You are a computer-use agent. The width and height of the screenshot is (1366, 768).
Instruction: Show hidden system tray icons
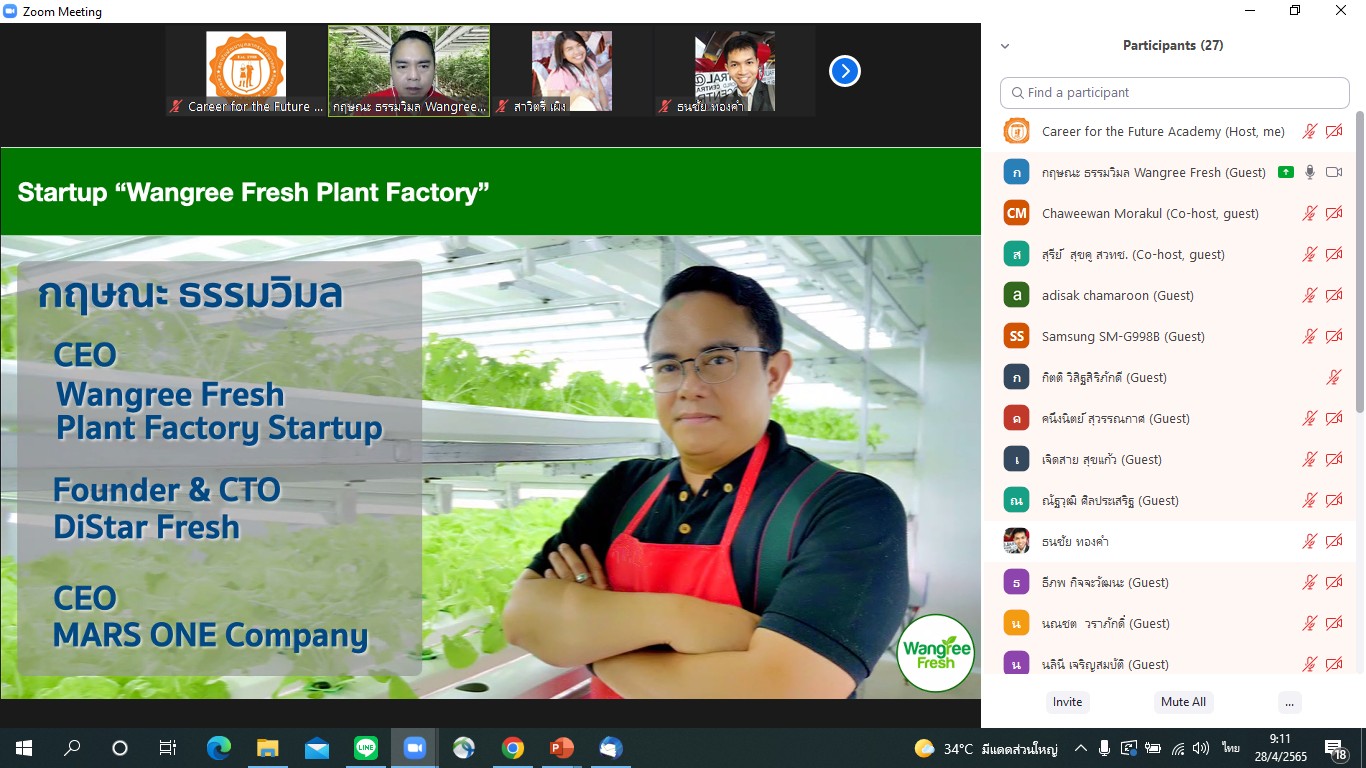1080,748
